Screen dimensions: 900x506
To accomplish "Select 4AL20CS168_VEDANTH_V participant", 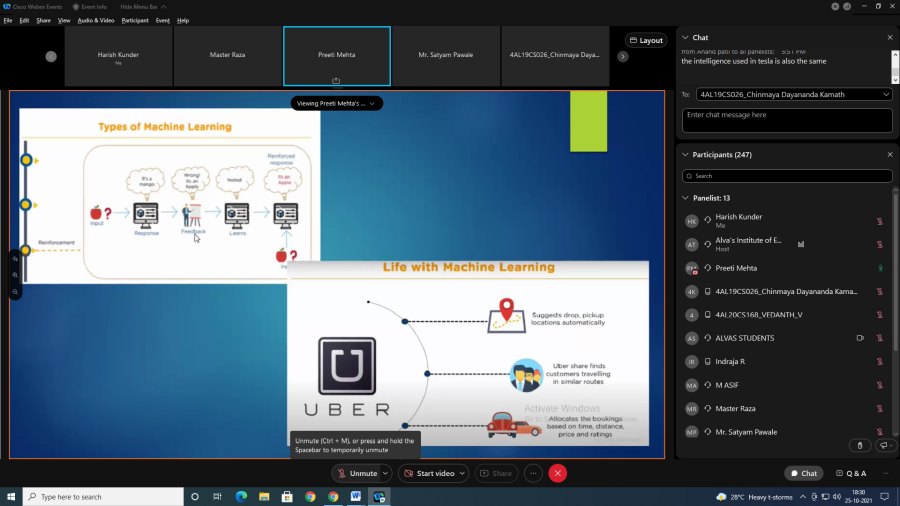I will [785, 314].
